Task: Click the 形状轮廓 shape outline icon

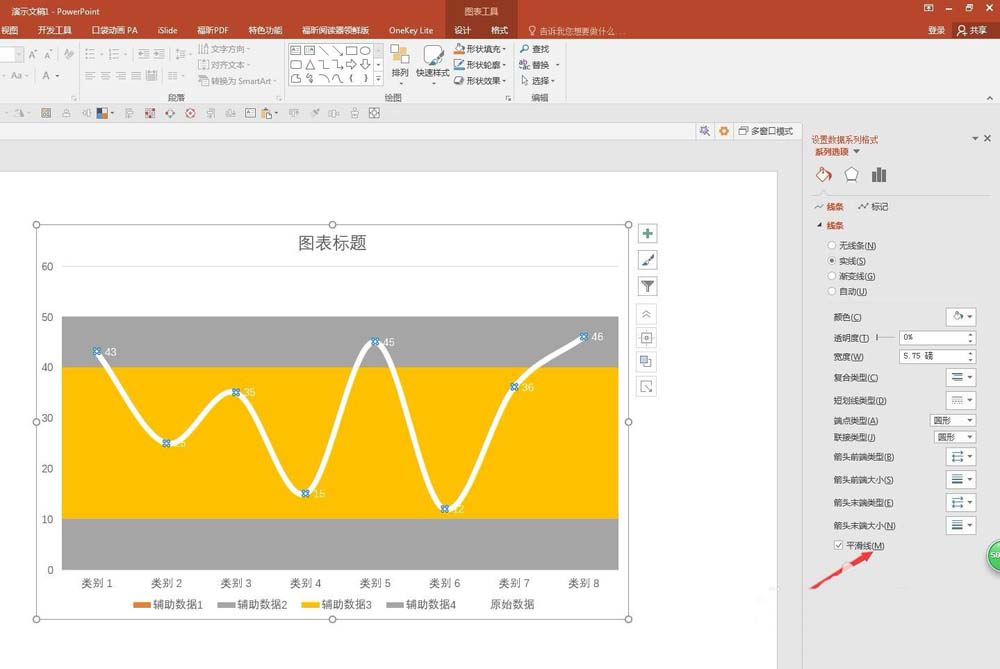Action: (x=459, y=64)
